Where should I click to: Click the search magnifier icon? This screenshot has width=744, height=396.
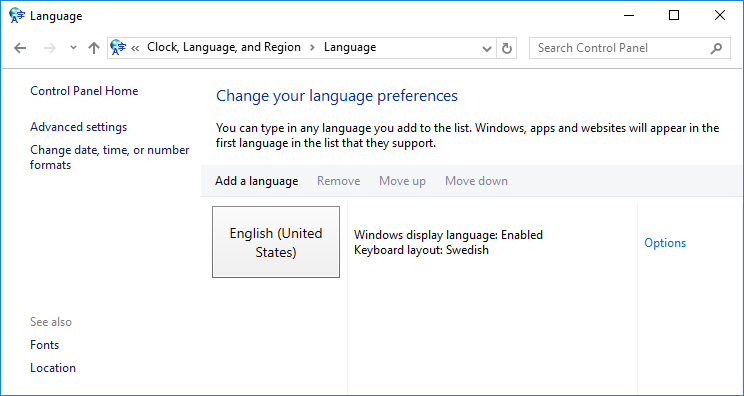pyautogui.click(x=716, y=48)
